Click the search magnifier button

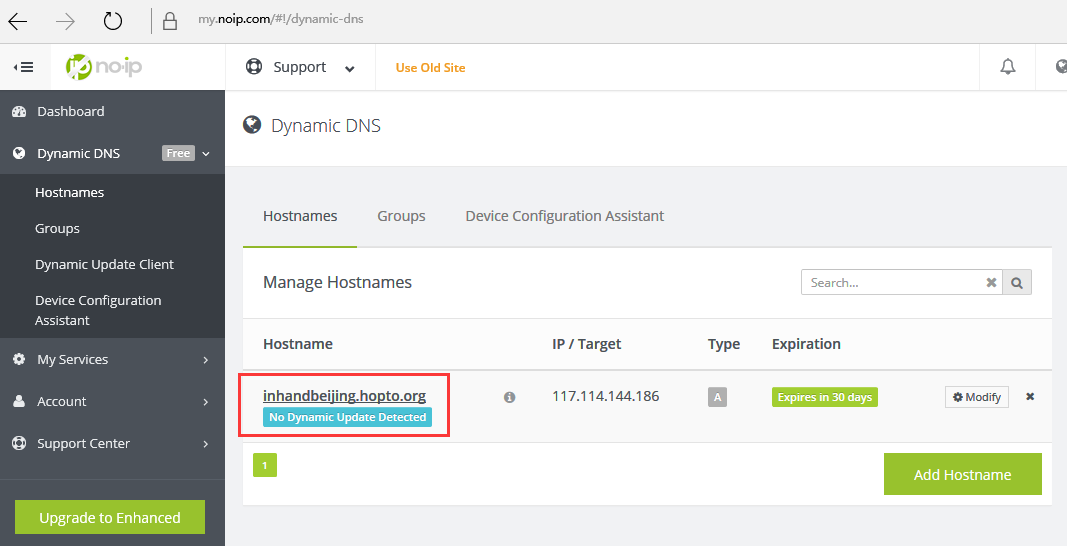tap(1017, 283)
